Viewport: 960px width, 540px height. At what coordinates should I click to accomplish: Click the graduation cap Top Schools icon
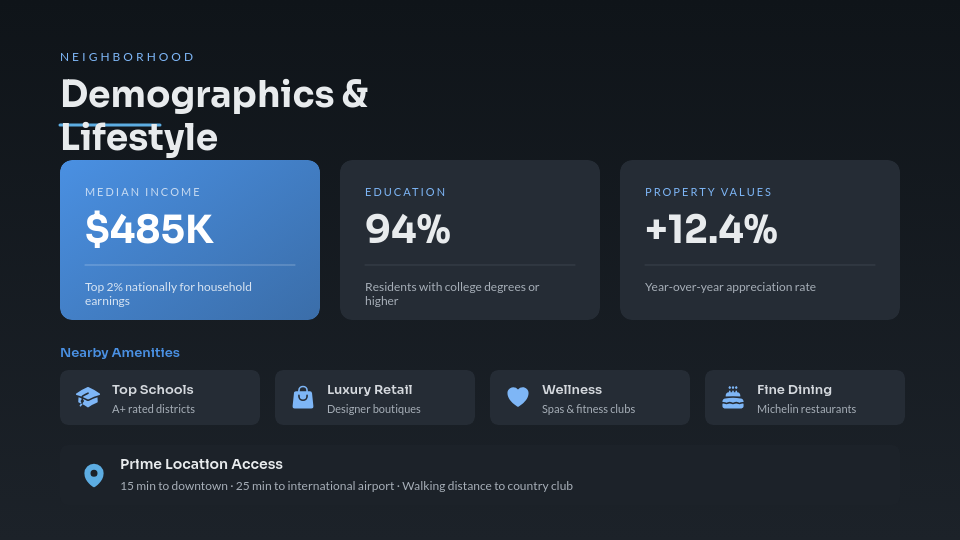click(x=88, y=397)
